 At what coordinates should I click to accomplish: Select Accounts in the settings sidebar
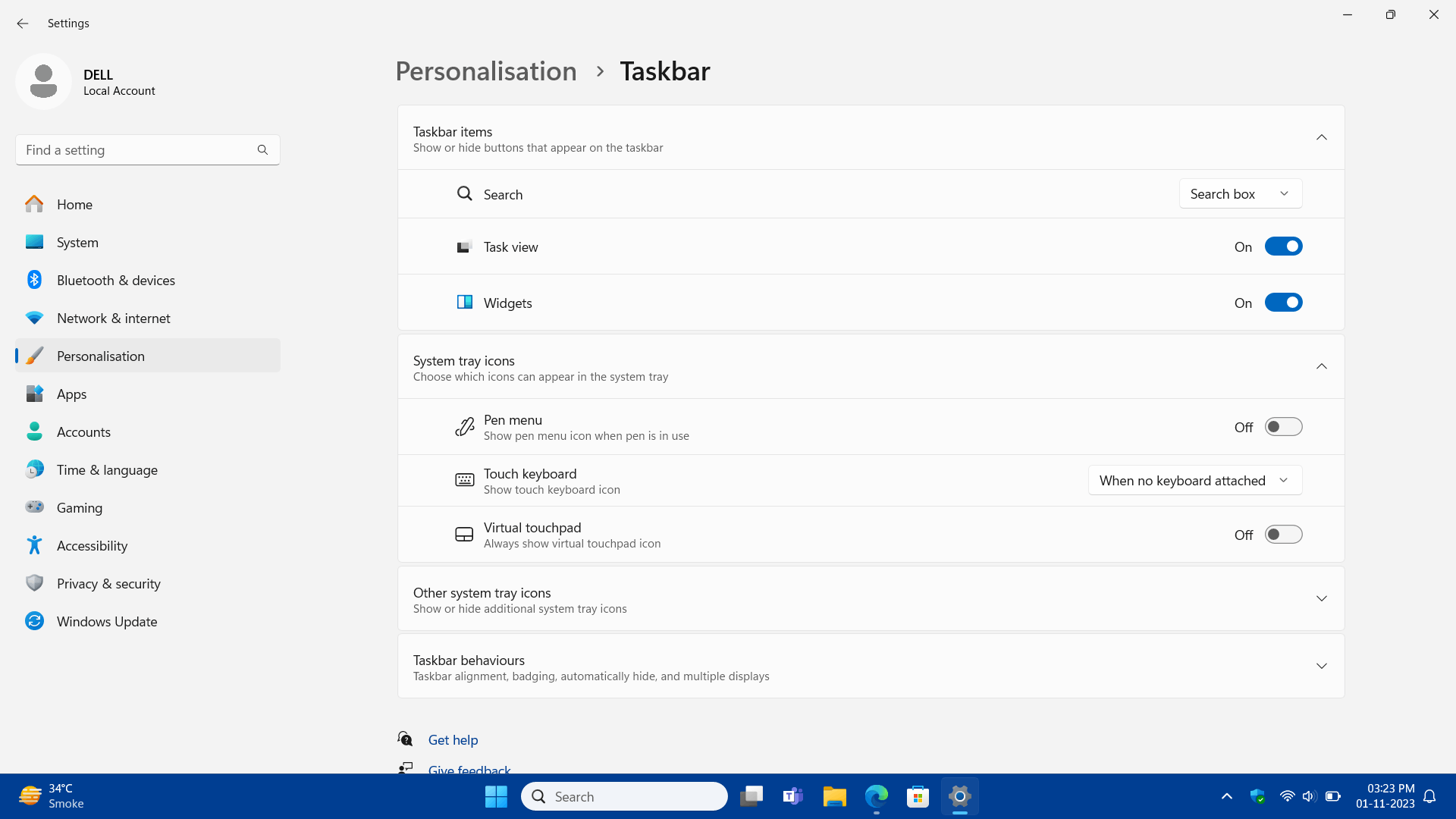point(83,431)
